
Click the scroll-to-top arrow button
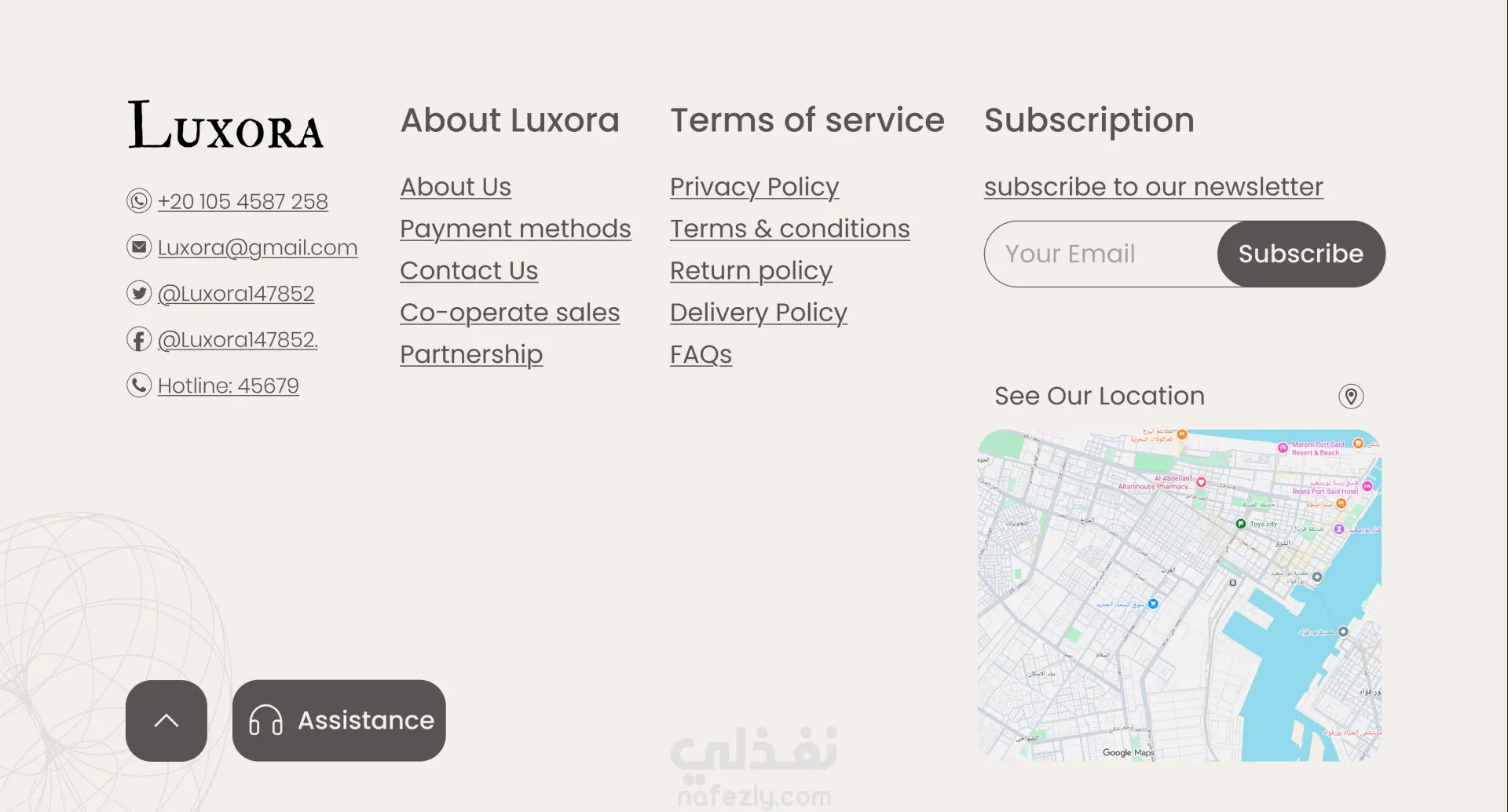tap(167, 720)
